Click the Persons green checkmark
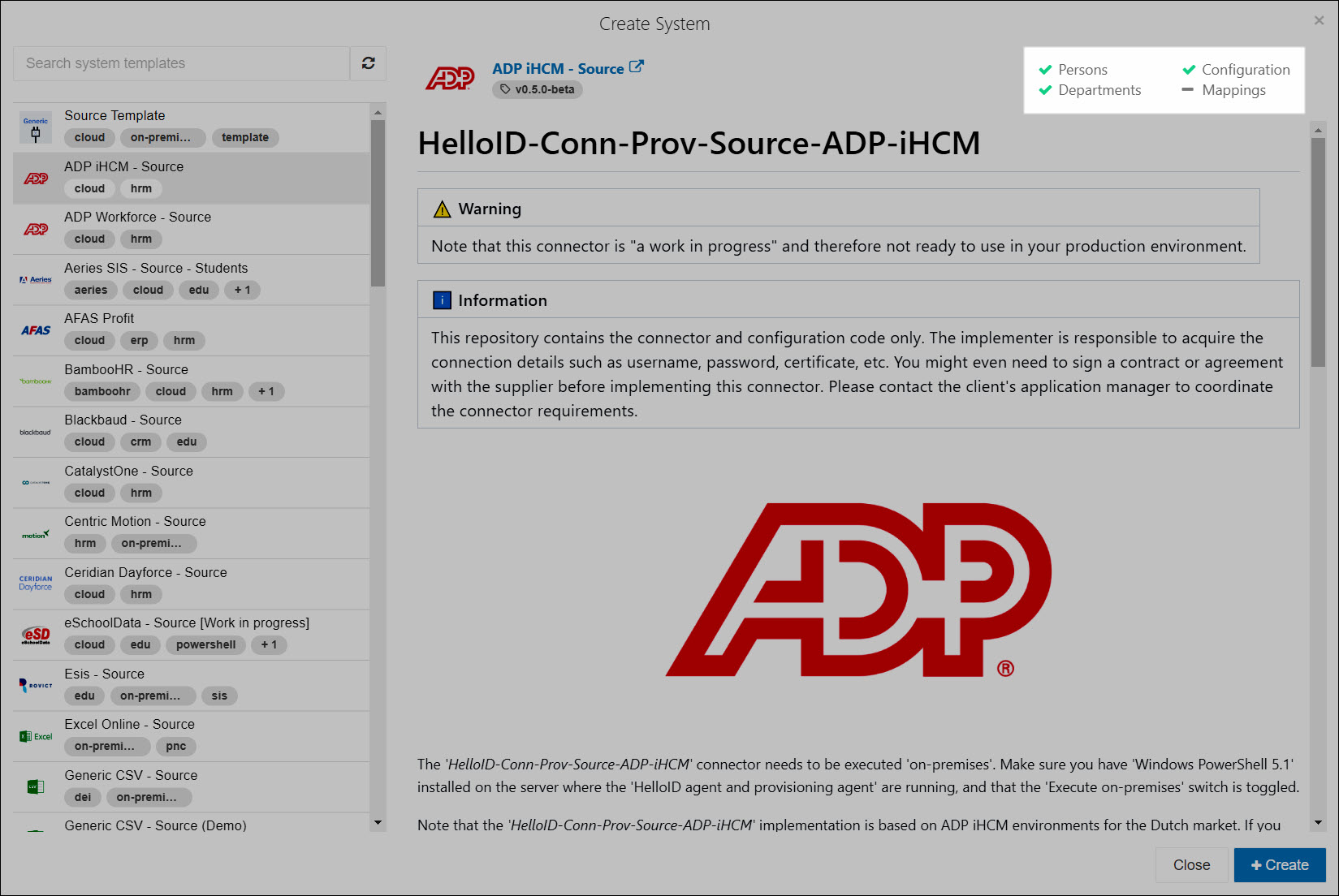The height and width of the screenshot is (896, 1339). (1045, 70)
